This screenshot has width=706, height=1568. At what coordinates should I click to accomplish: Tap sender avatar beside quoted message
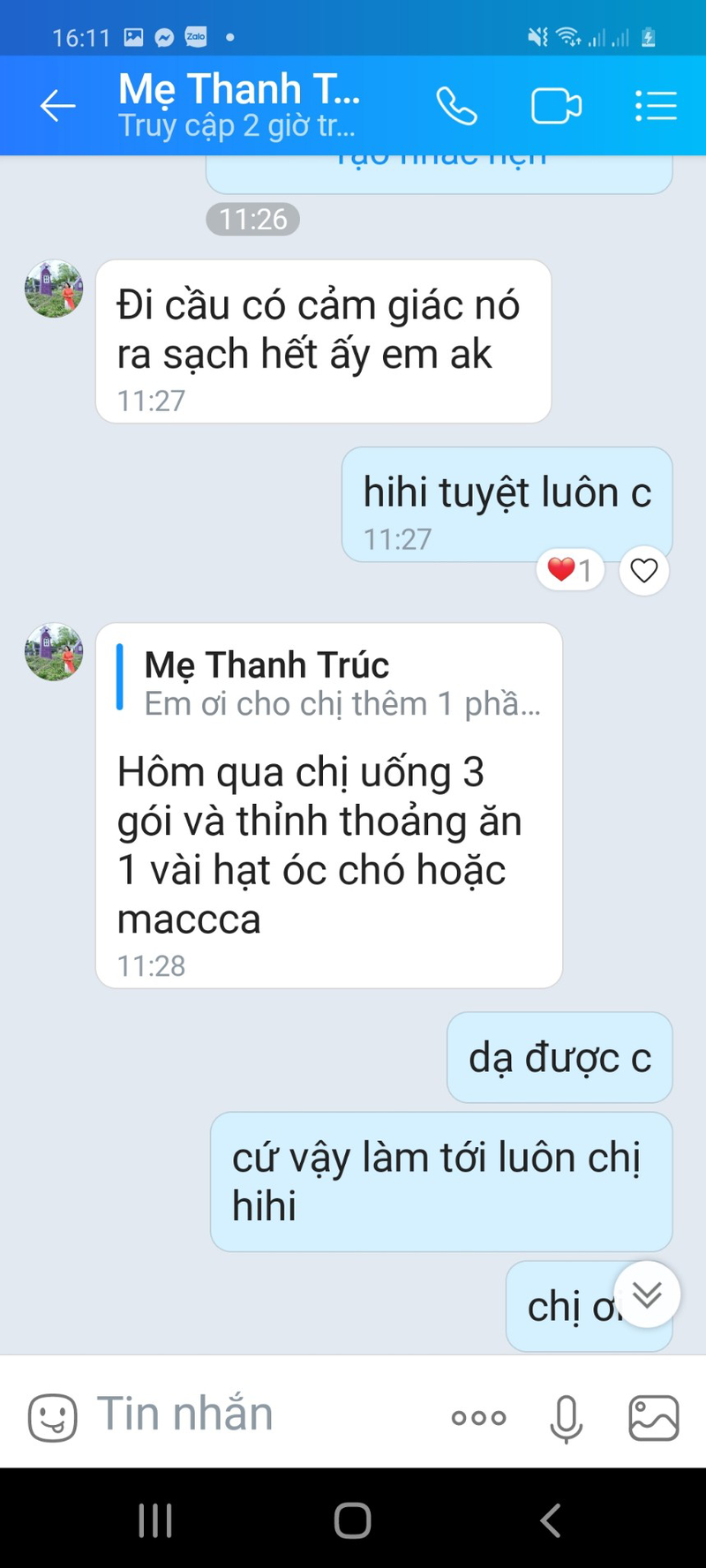coord(54,652)
